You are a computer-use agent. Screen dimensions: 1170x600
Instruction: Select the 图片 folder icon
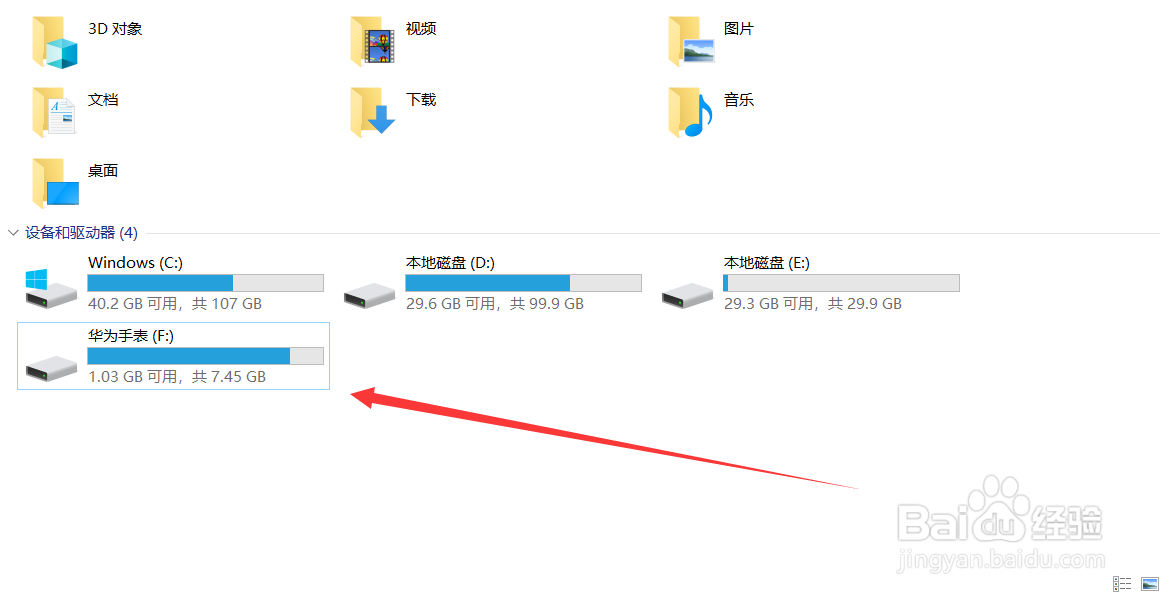click(691, 43)
